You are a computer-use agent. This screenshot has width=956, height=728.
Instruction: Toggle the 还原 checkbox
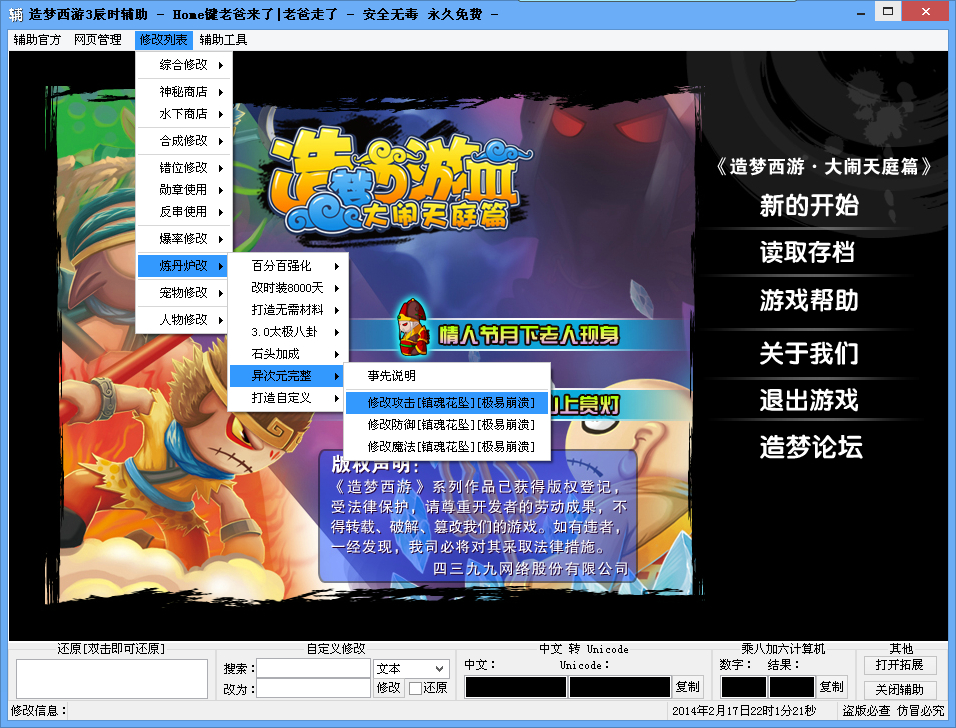[x=416, y=688]
